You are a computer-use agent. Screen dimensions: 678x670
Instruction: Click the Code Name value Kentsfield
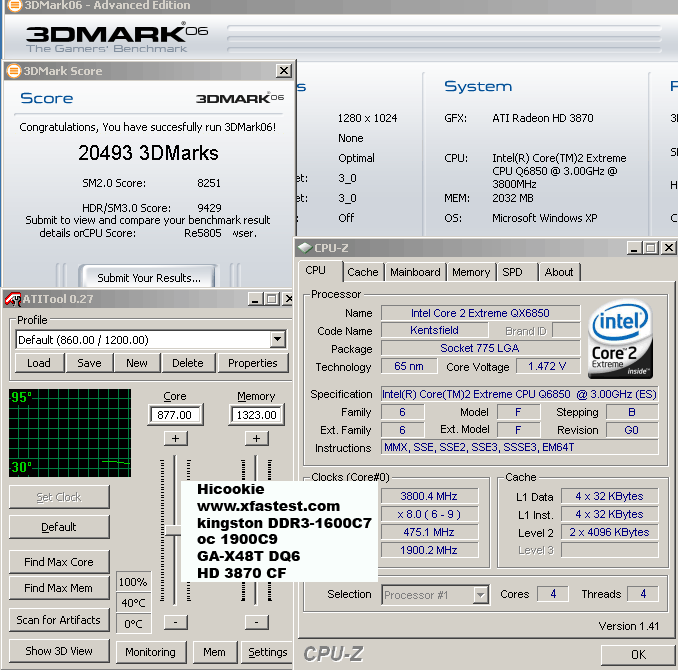(x=434, y=330)
